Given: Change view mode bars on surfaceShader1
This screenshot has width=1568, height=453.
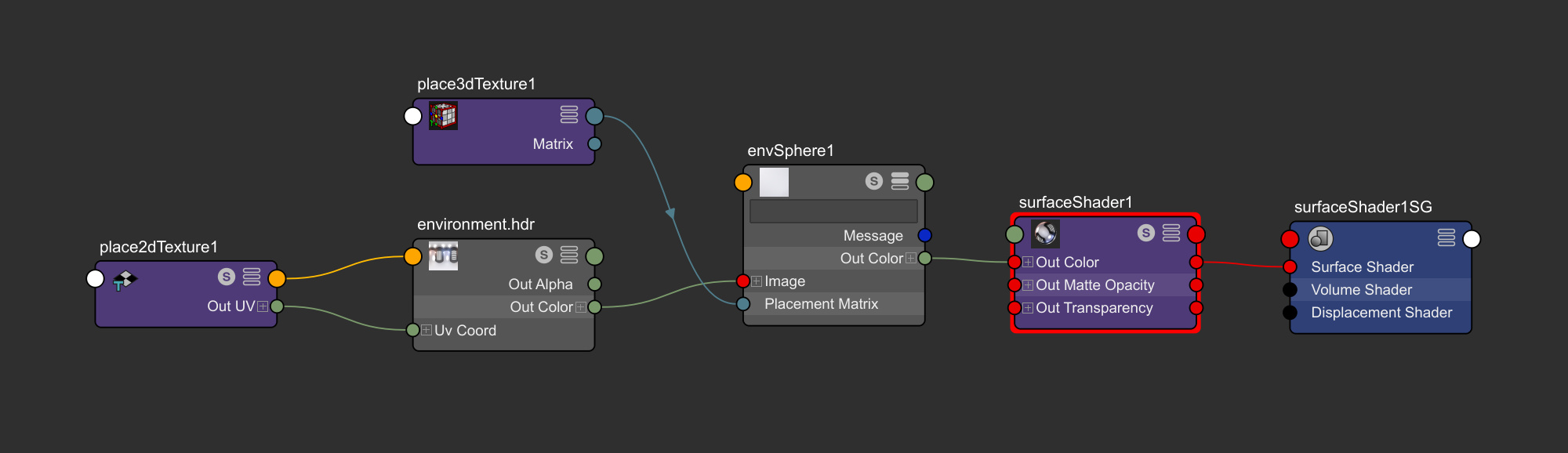Looking at the screenshot, I should [x=1171, y=233].
